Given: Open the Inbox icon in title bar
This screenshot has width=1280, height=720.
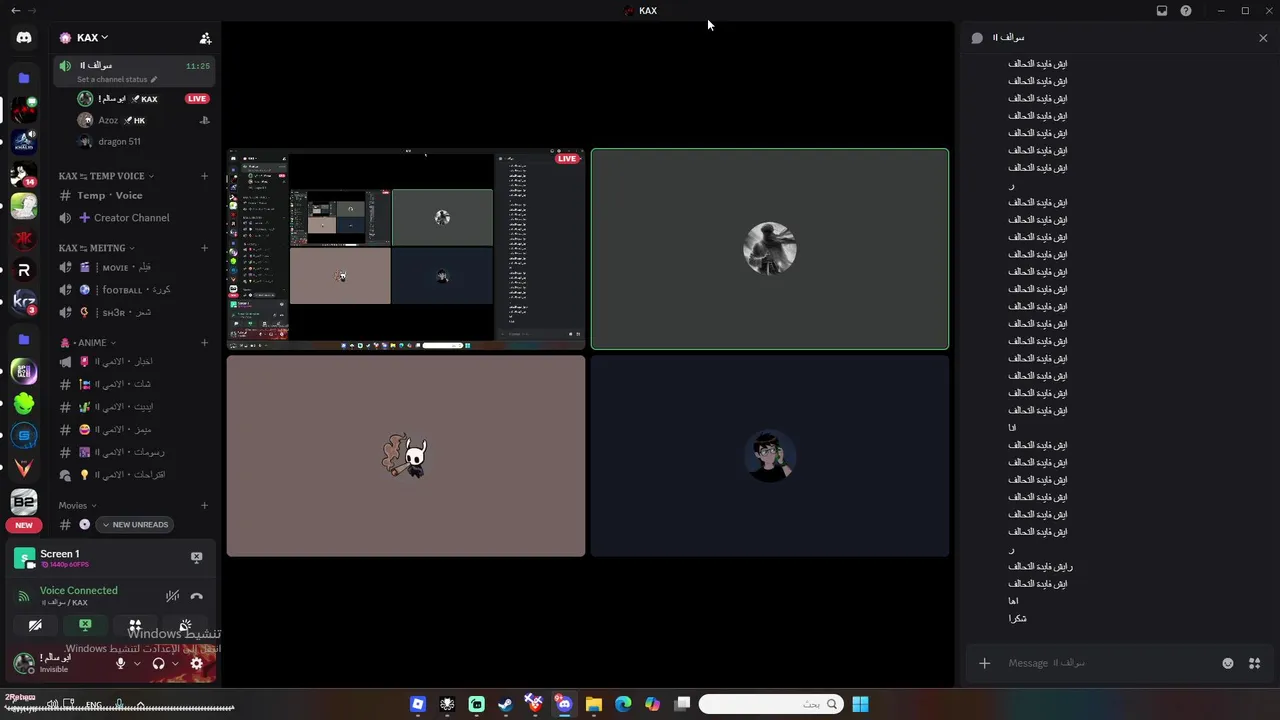Looking at the screenshot, I should pos(1162,11).
